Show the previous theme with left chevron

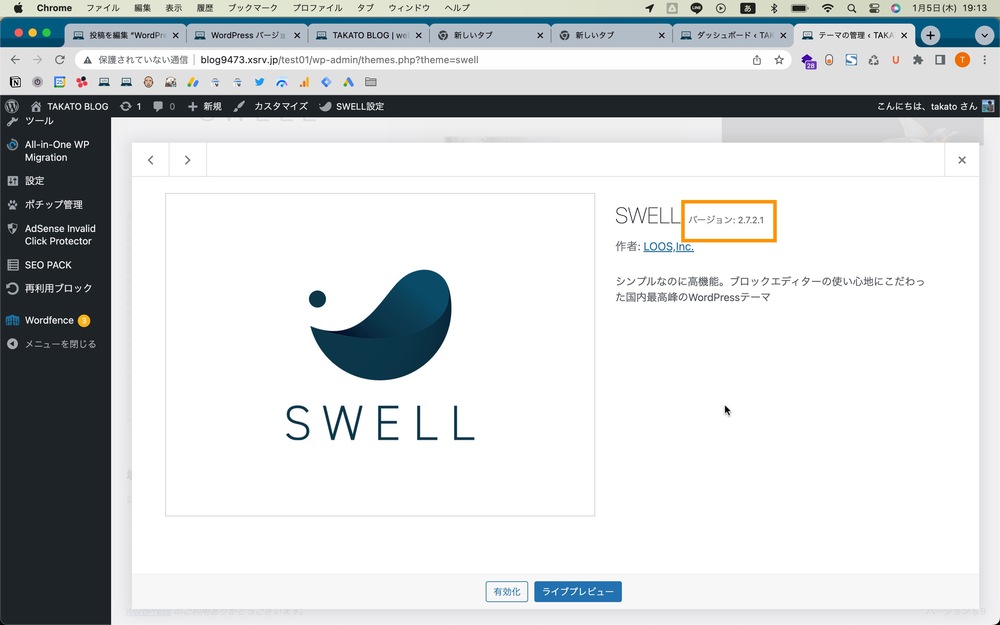click(x=151, y=160)
